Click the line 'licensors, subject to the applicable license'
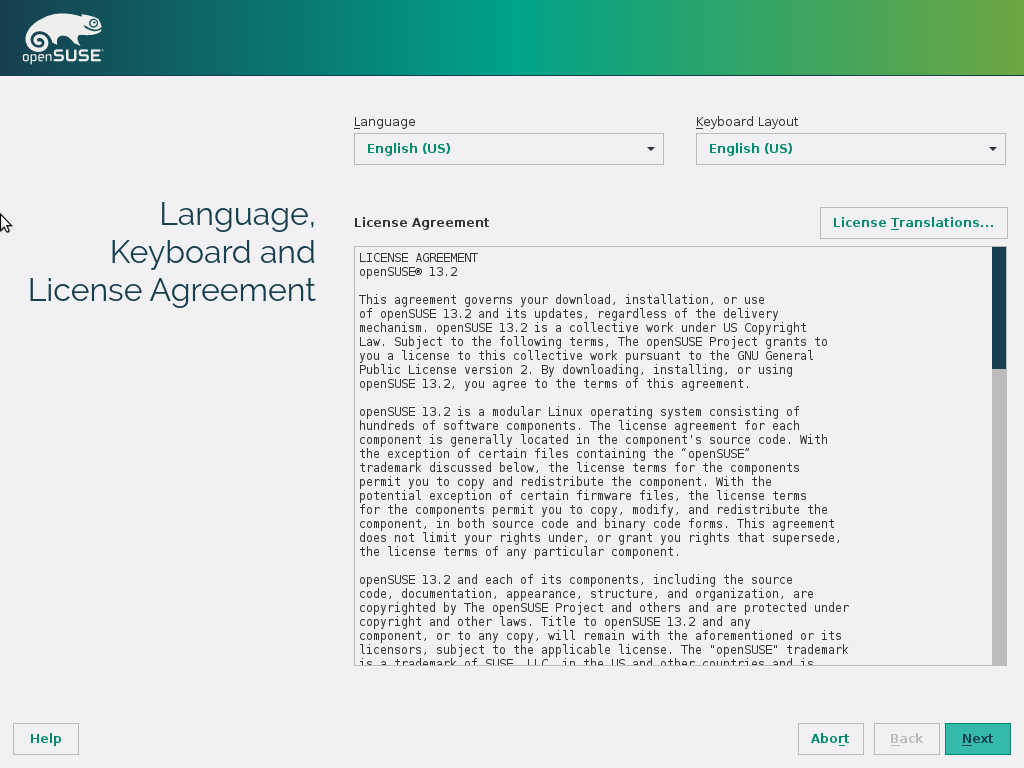 coord(603,650)
